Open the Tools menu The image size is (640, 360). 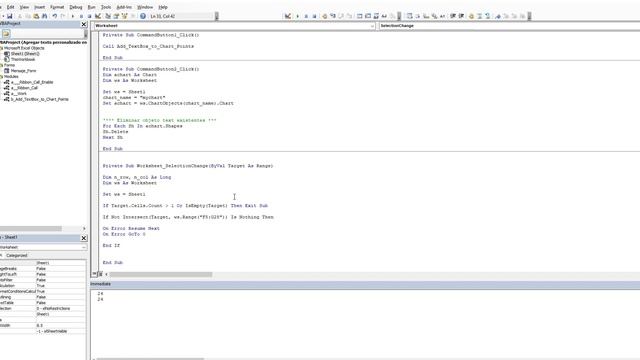point(106,7)
